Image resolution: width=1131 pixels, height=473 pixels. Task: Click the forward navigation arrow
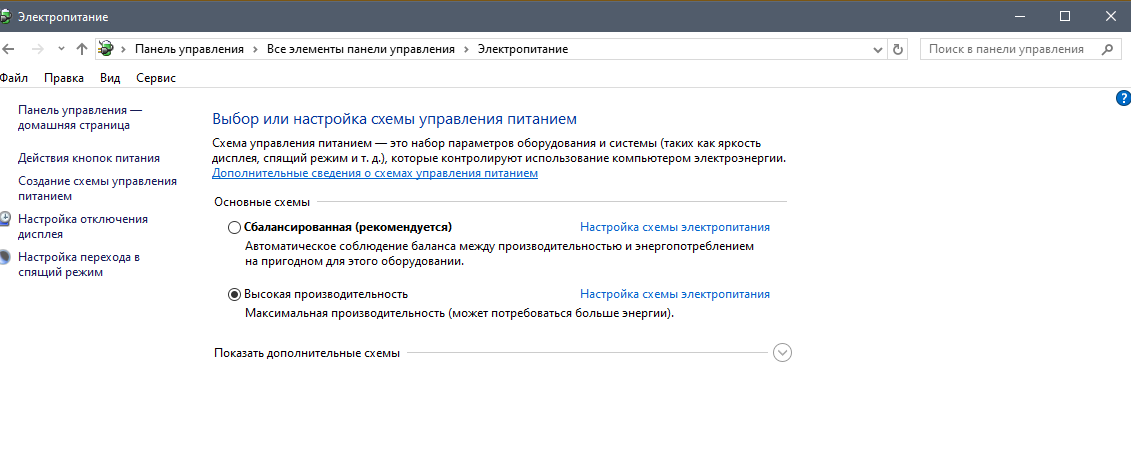click(x=37, y=49)
